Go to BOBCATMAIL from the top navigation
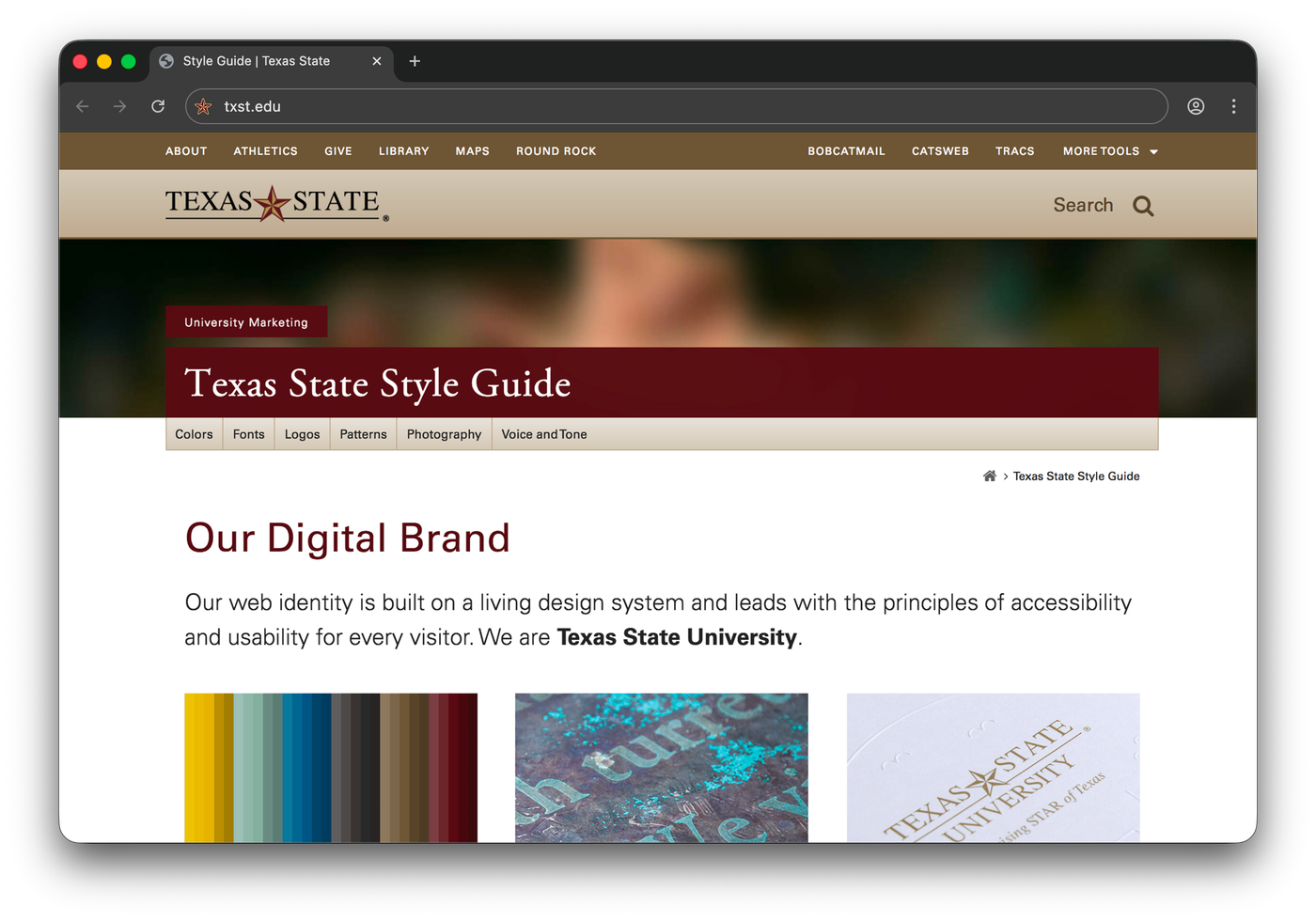Screen dimensions: 1316x921 coord(845,150)
